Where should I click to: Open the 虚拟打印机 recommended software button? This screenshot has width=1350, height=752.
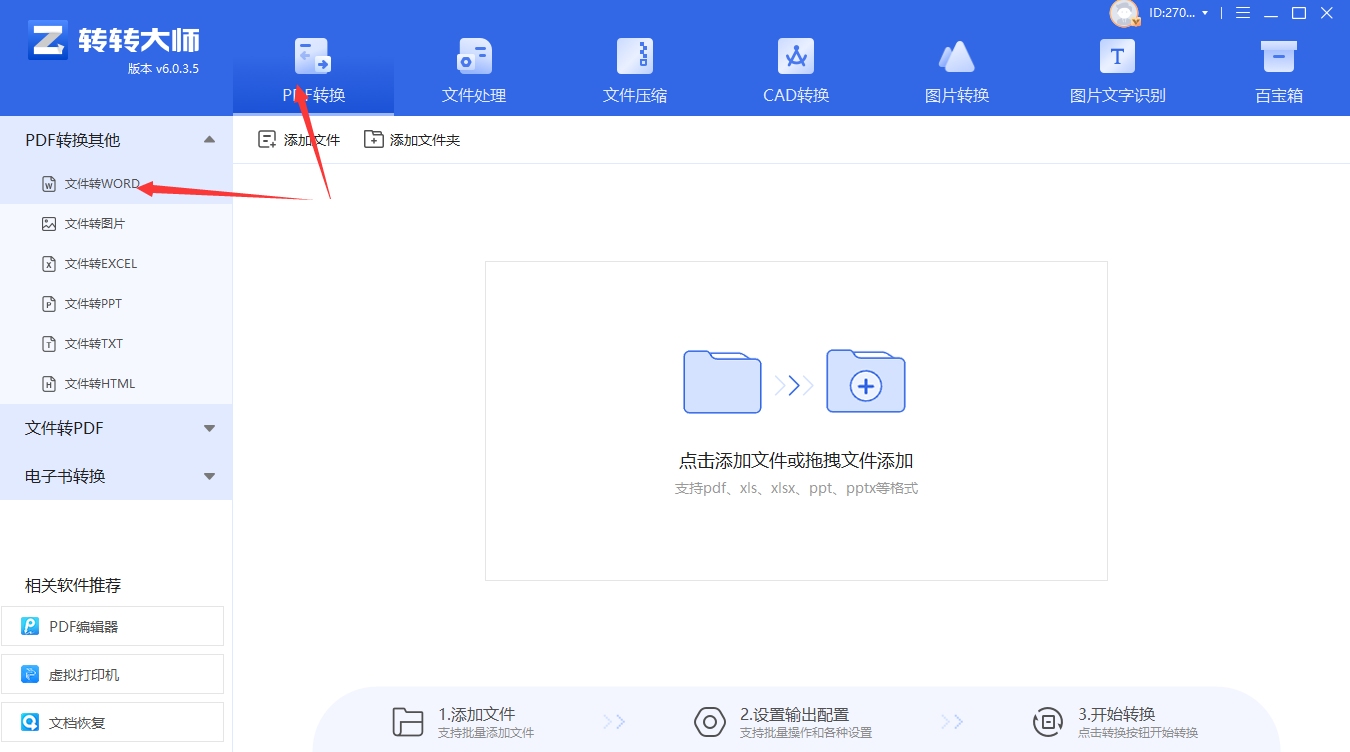pyautogui.click(x=112, y=674)
